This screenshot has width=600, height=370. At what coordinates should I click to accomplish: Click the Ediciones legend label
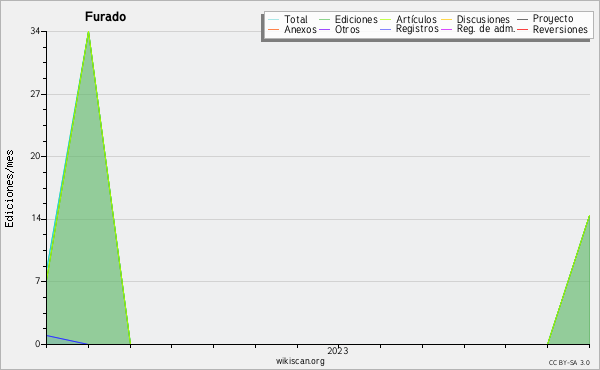coord(356,20)
